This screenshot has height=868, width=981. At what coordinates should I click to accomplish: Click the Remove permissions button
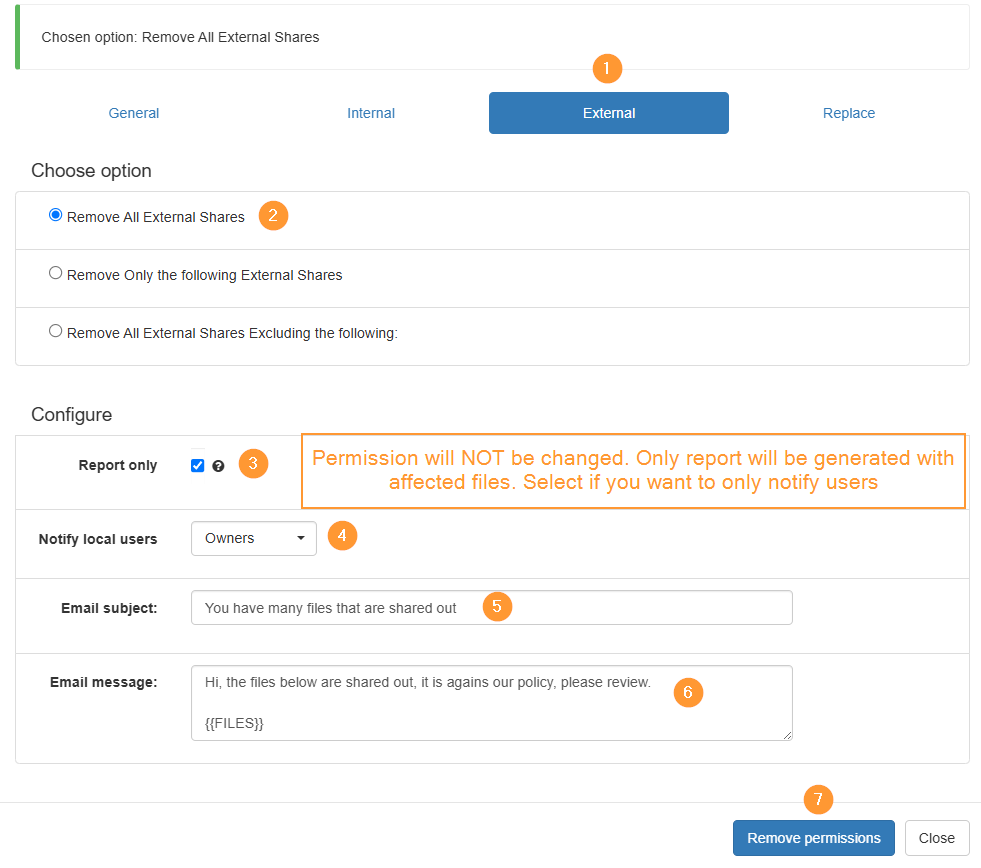tap(814, 838)
